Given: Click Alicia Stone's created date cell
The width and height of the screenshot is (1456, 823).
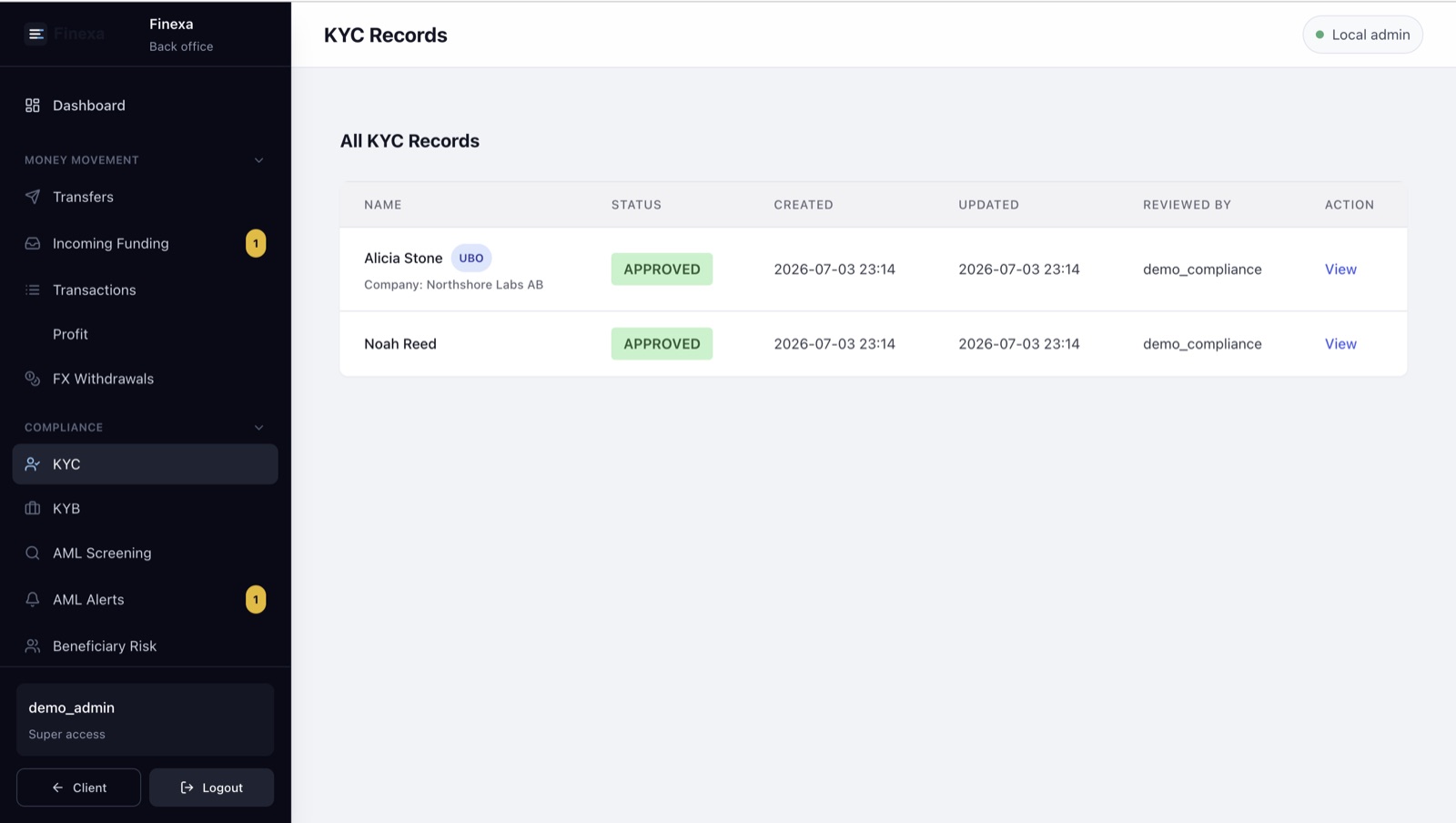Looking at the screenshot, I should (834, 269).
